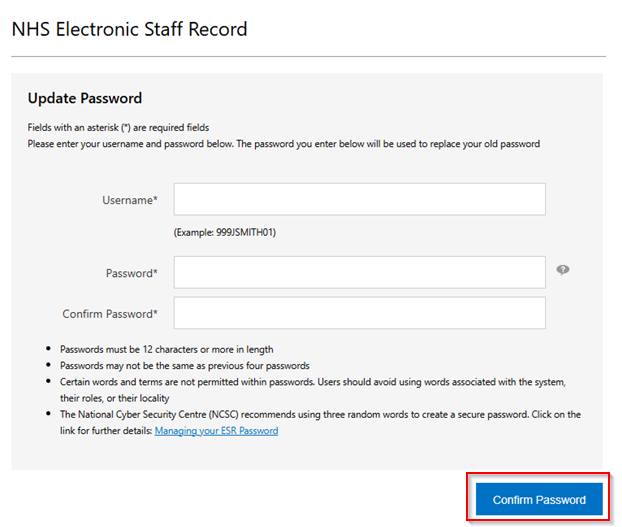
Task: Select the Confirm Password input field
Action: tap(359, 313)
